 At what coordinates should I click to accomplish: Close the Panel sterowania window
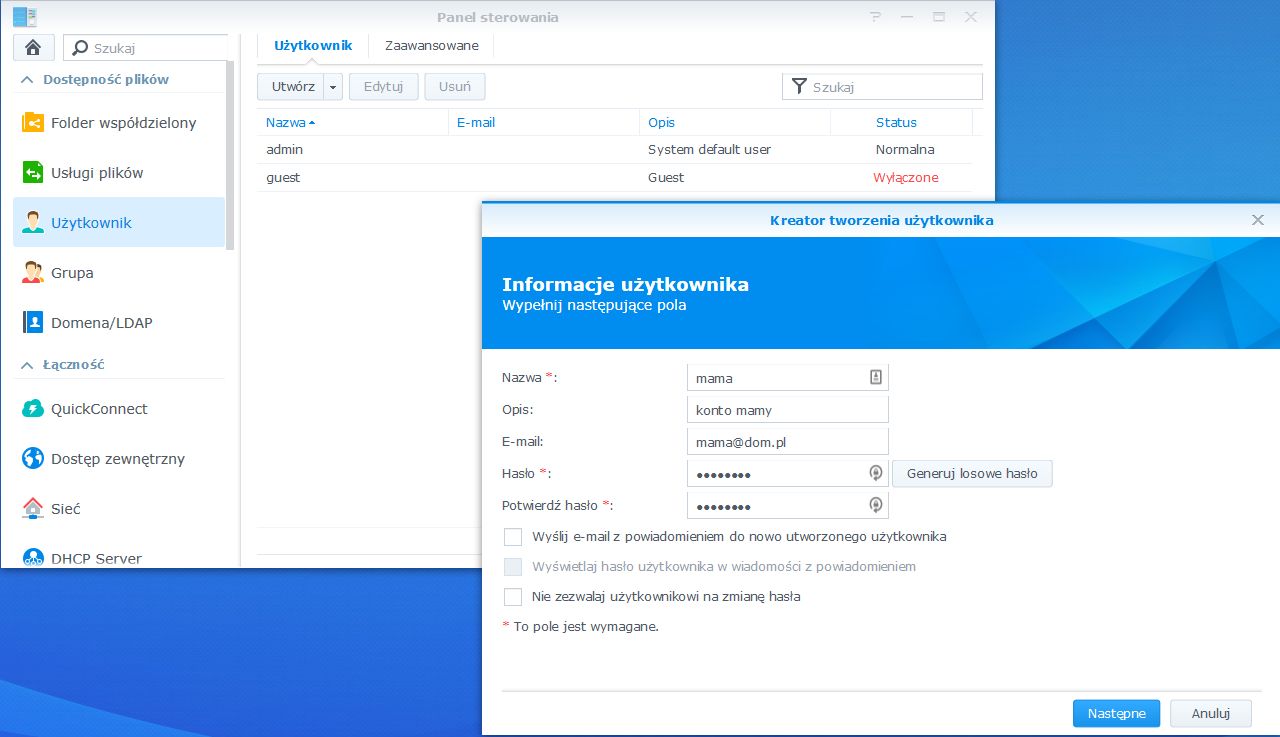pyautogui.click(x=971, y=17)
